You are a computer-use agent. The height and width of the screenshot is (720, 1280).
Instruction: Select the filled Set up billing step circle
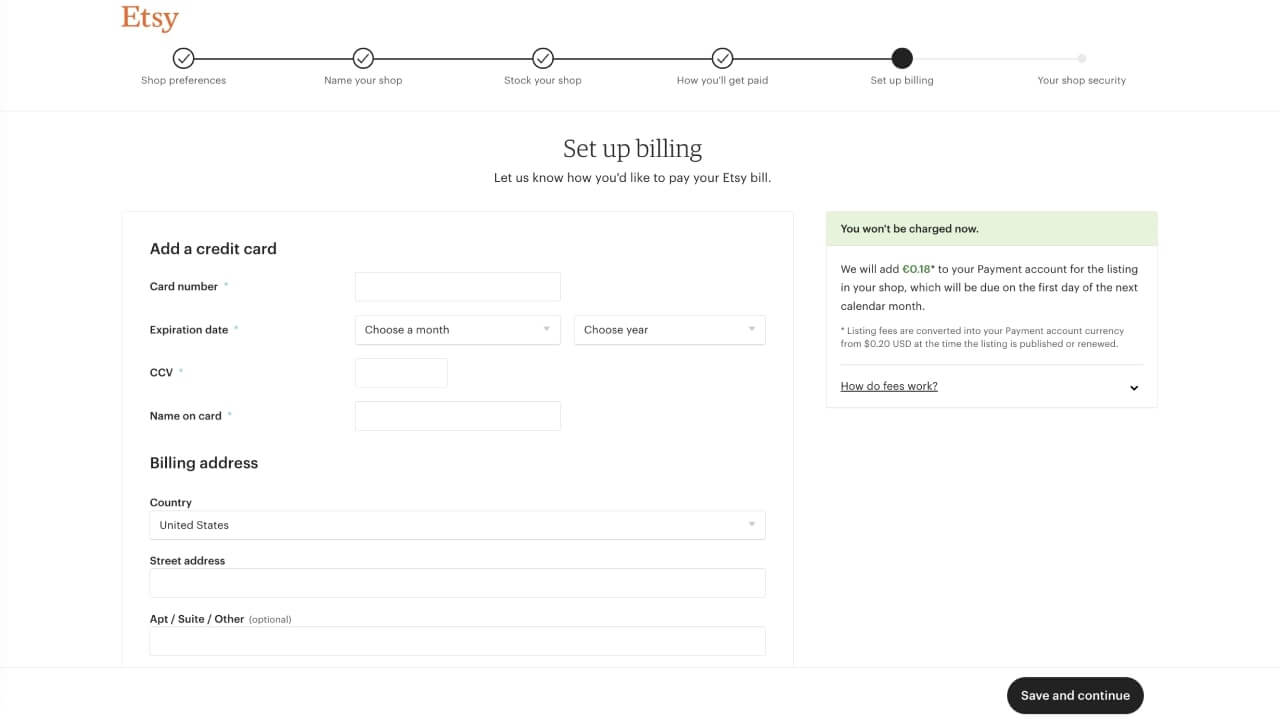(x=902, y=57)
